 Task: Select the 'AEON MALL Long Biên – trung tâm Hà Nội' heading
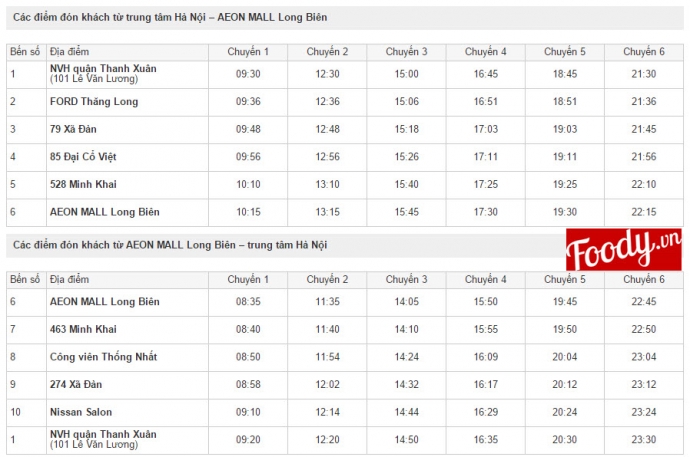[x=170, y=245]
